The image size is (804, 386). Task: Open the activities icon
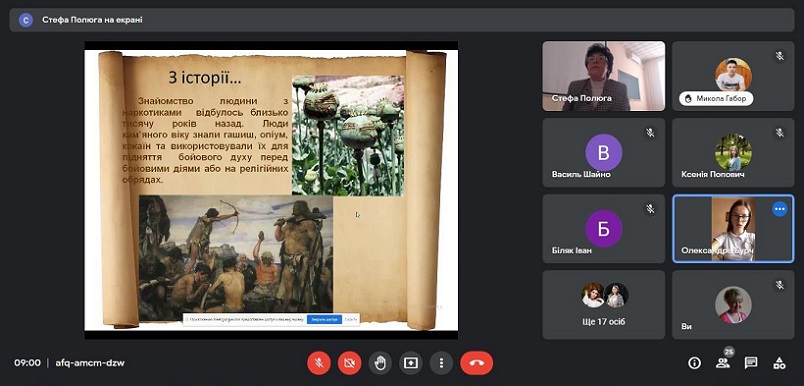tap(779, 363)
